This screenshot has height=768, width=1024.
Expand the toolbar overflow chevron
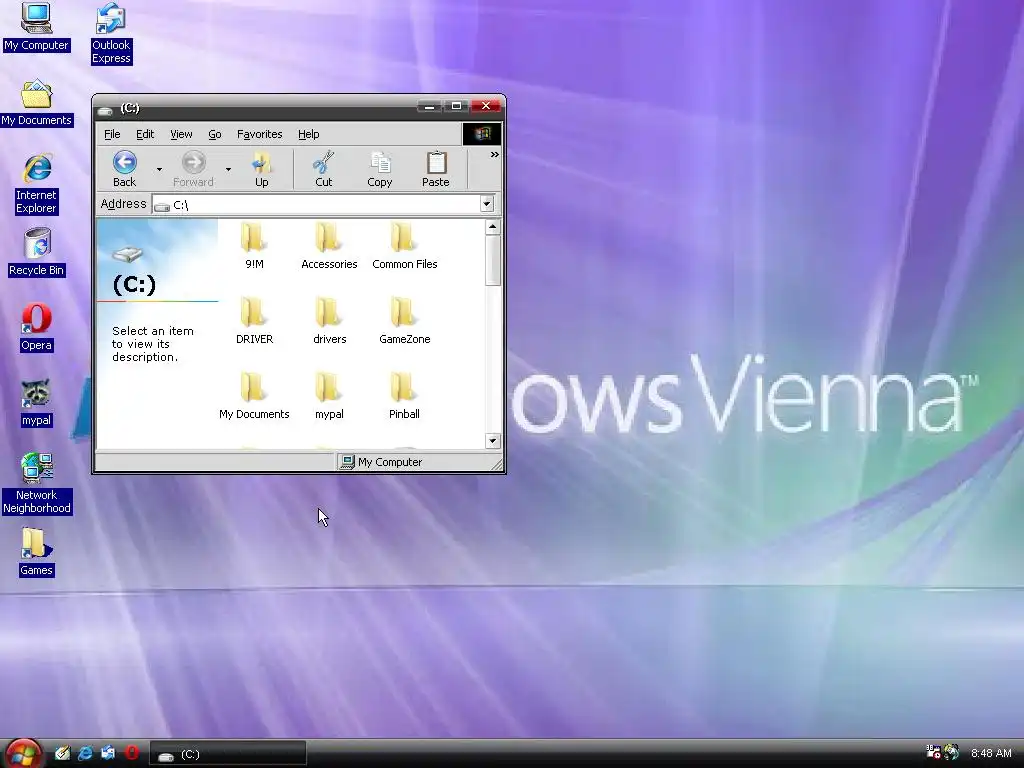pos(494,155)
